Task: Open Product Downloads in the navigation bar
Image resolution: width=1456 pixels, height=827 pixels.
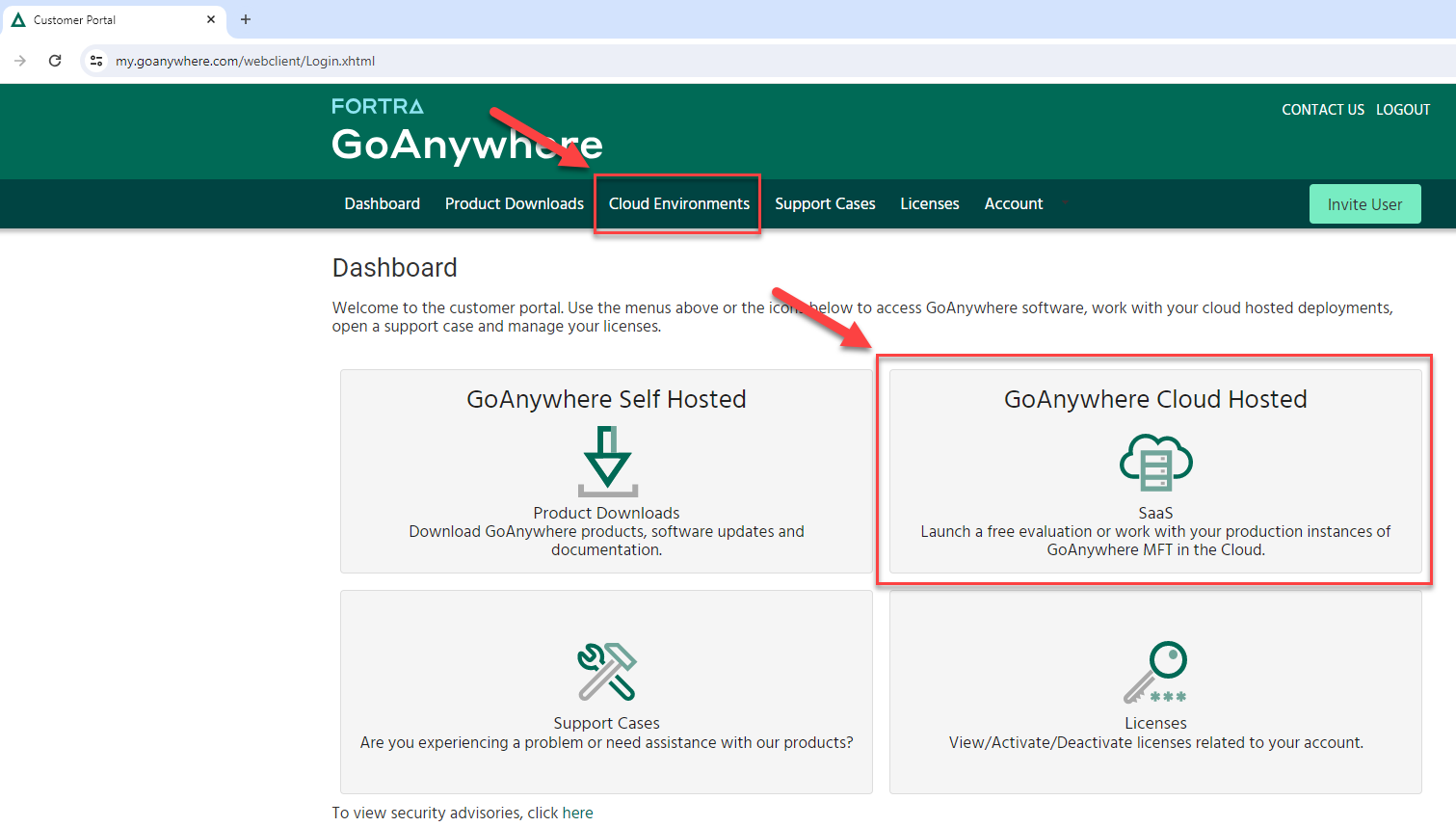Action: [514, 203]
